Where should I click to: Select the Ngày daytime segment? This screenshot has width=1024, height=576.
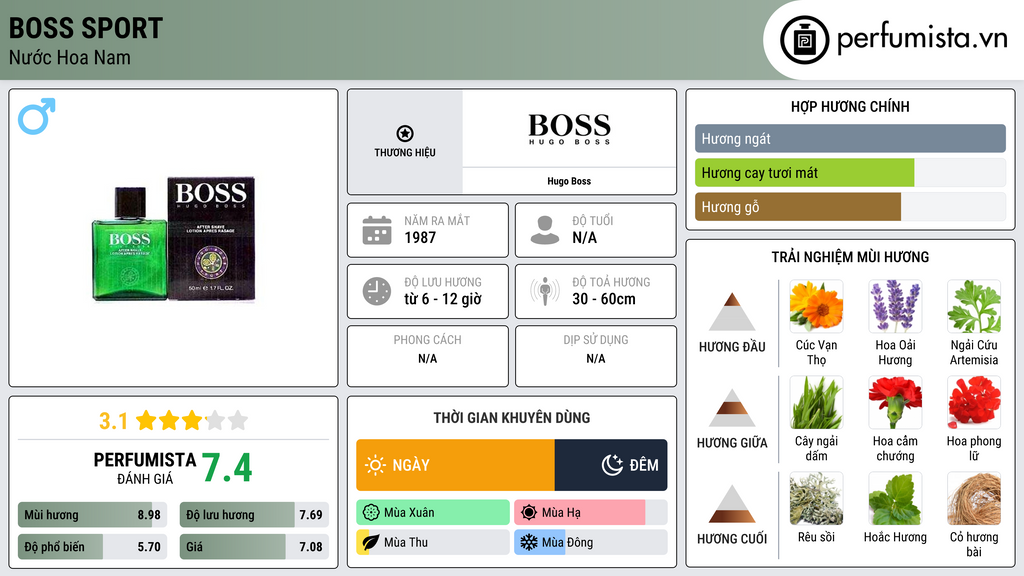pos(455,465)
